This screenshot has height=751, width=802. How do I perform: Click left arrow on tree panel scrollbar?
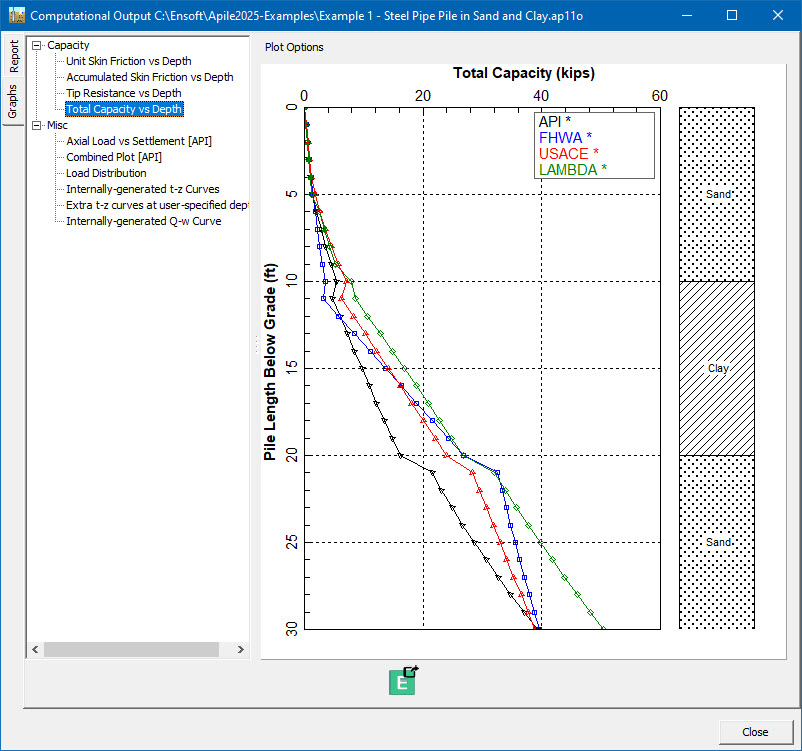pos(35,649)
